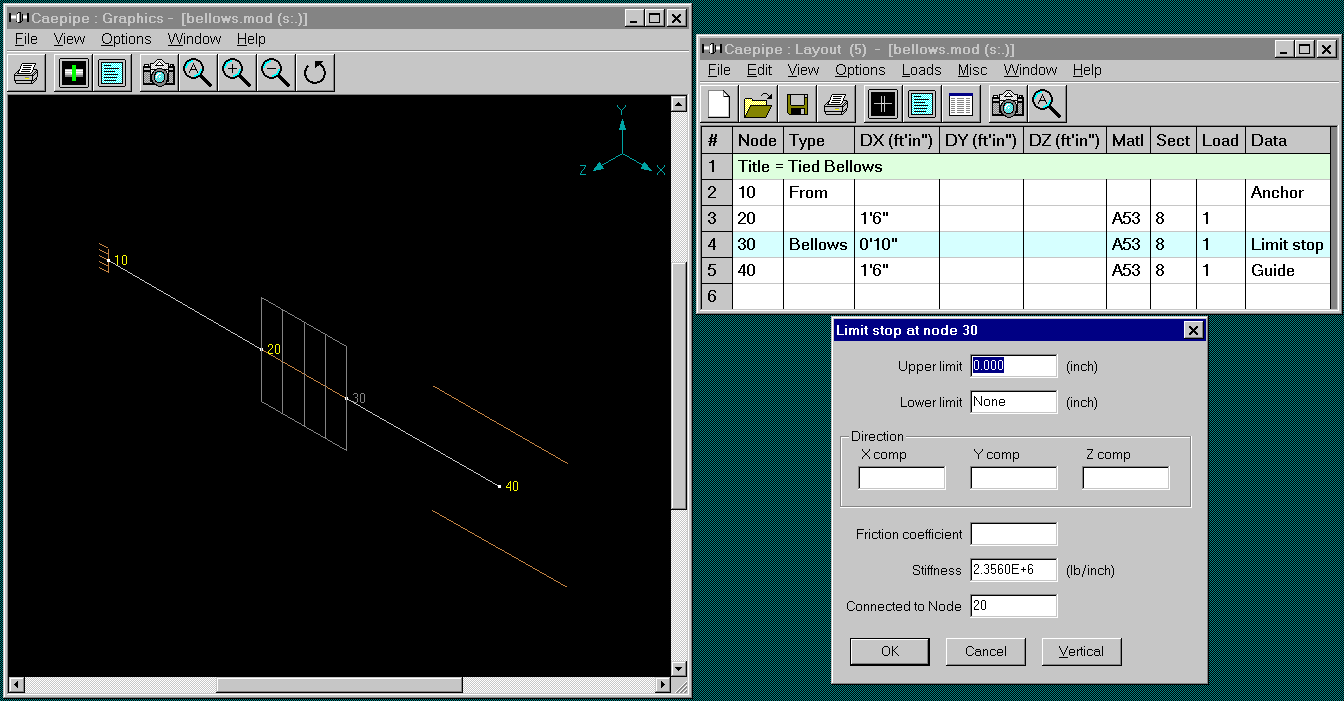This screenshot has height=701, width=1344.
Task: Click OK in Limit stop dialog
Action: [x=890, y=651]
